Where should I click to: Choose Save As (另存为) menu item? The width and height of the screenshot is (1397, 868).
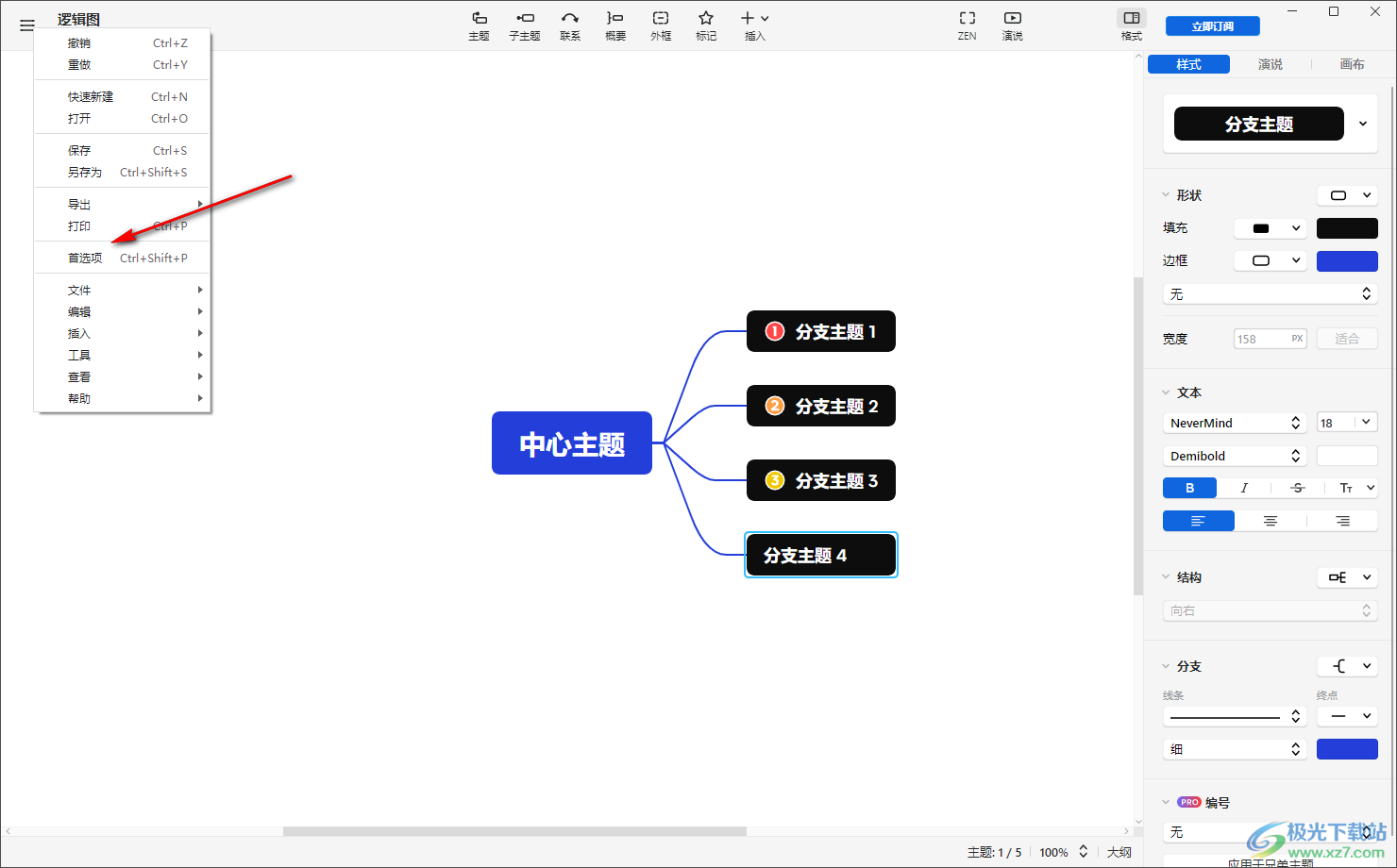coord(122,173)
